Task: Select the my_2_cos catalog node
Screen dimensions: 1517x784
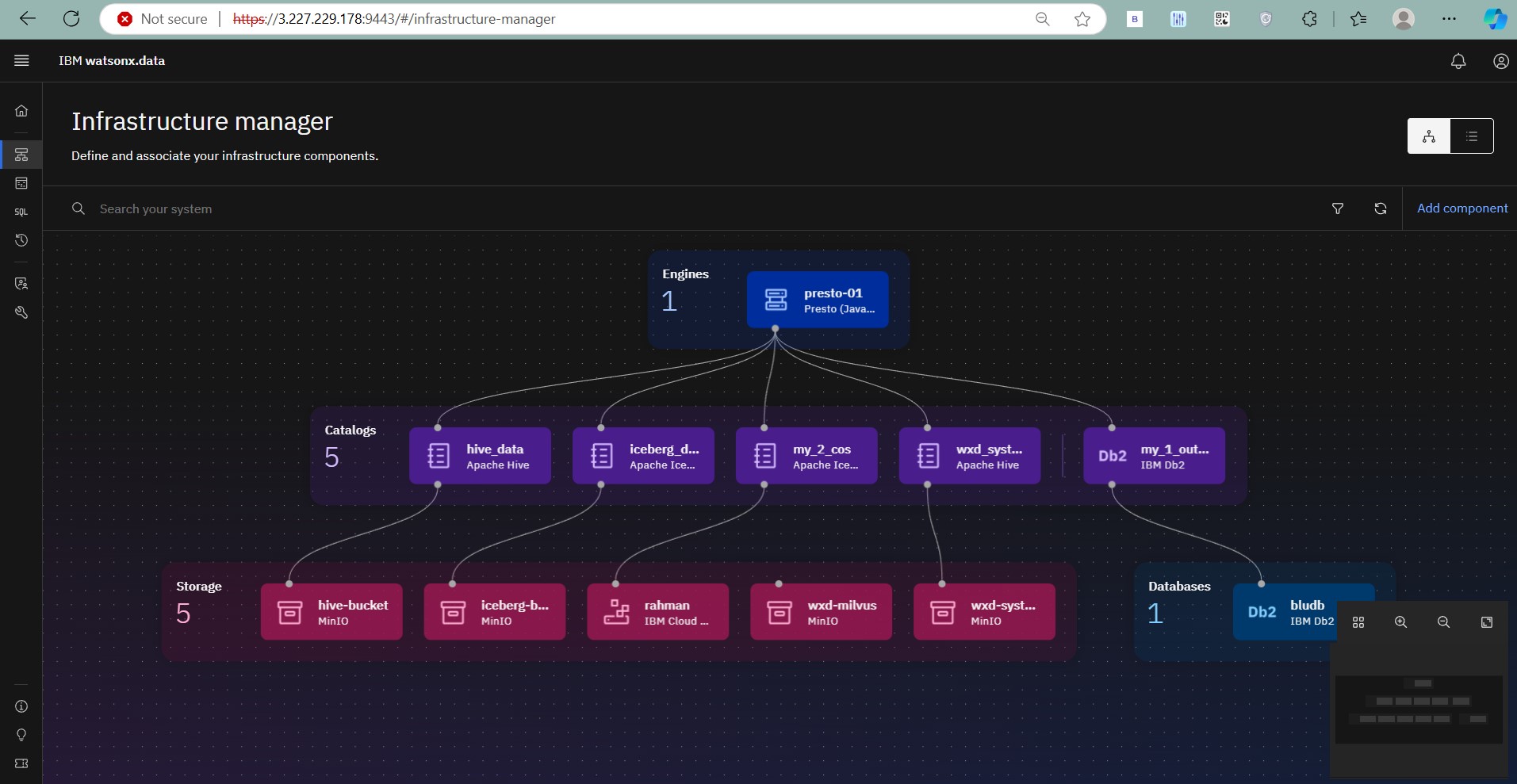Action: [x=806, y=456]
